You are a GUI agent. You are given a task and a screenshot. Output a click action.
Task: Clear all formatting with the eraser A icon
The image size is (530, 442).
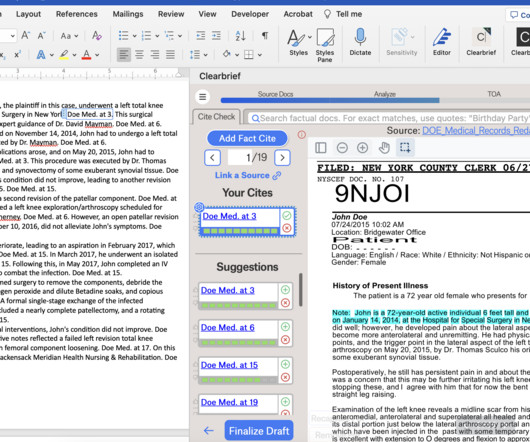click(x=97, y=35)
